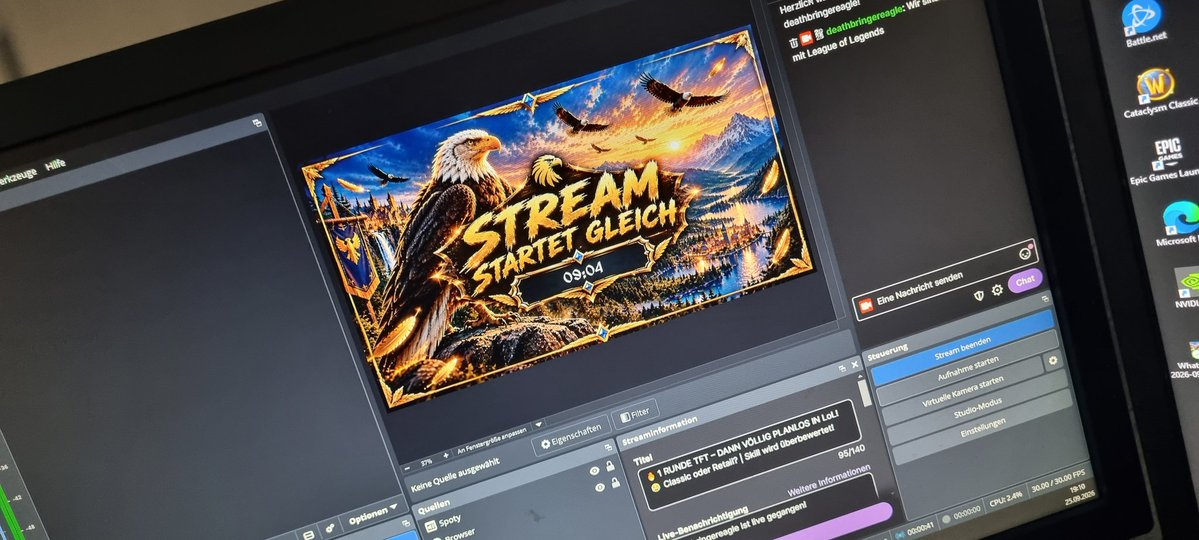Click the list icon in the bottom toolbar
The image size is (1199, 540).
click(x=307, y=535)
